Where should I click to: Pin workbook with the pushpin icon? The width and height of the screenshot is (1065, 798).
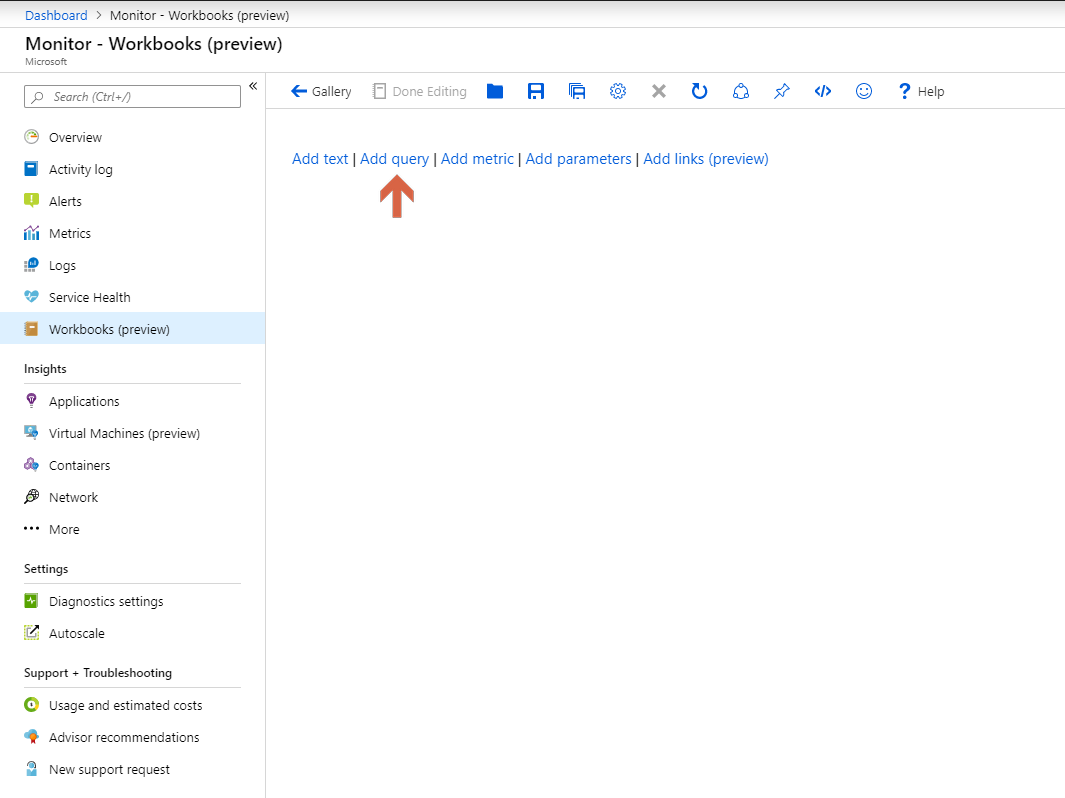[x=782, y=91]
